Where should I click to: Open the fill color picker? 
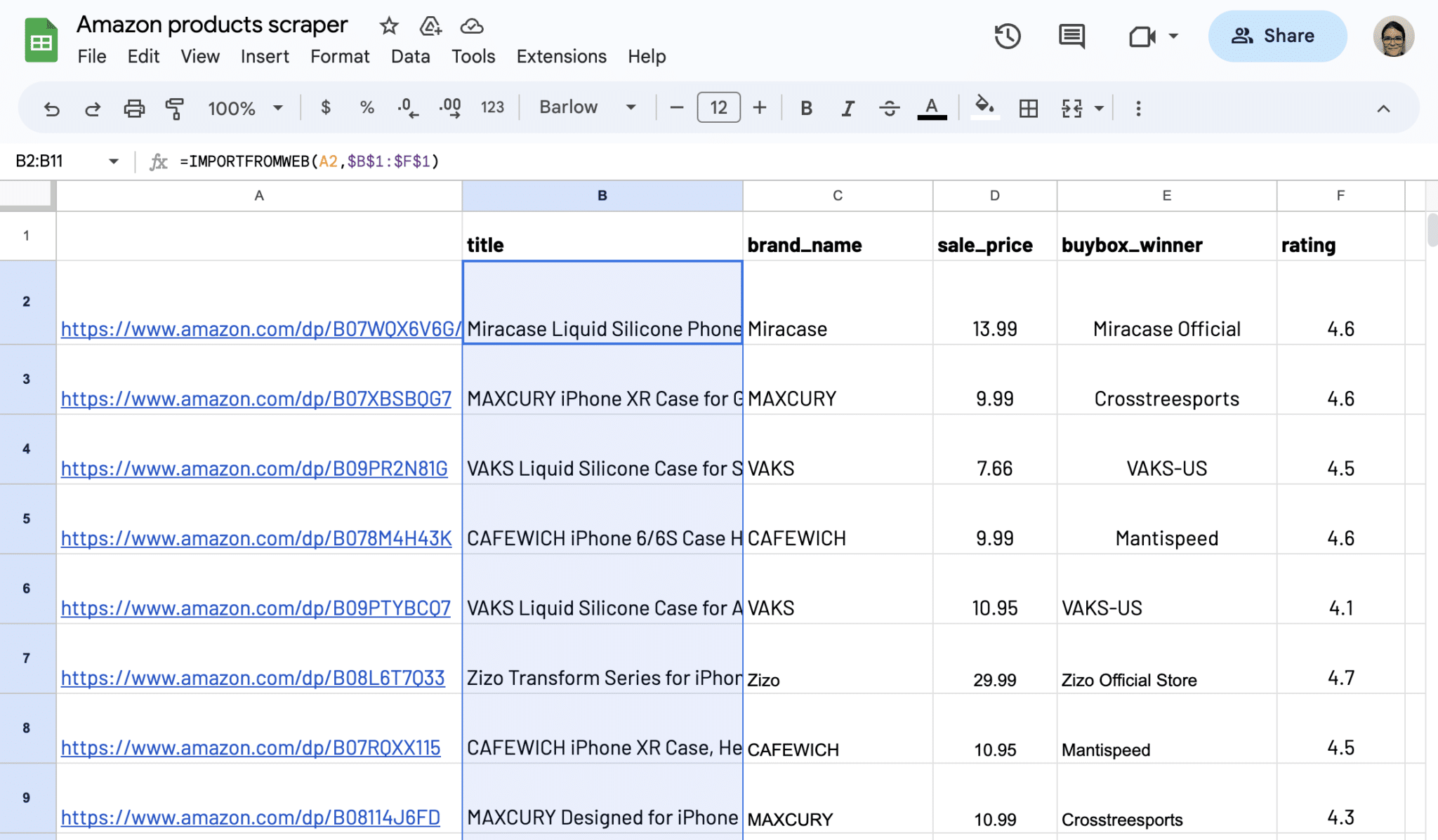(x=984, y=108)
